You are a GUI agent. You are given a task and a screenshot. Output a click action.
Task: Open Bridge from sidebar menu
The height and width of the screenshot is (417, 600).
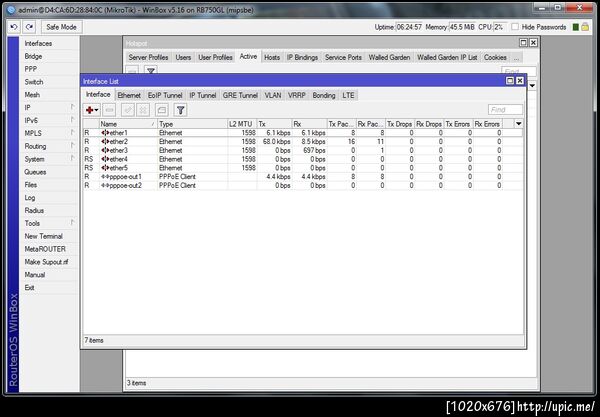33,56
